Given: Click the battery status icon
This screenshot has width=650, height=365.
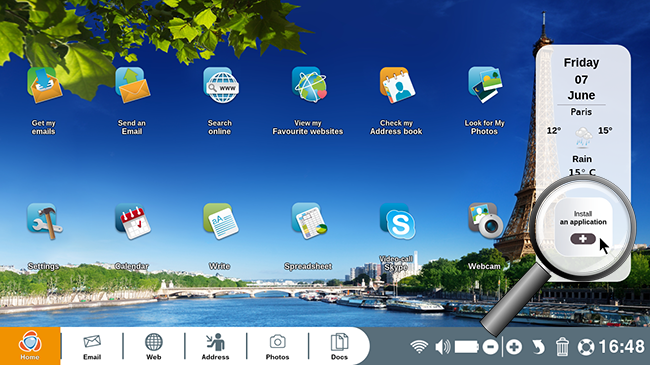Looking at the screenshot, I should pyautogui.click(x=467, y=347).
